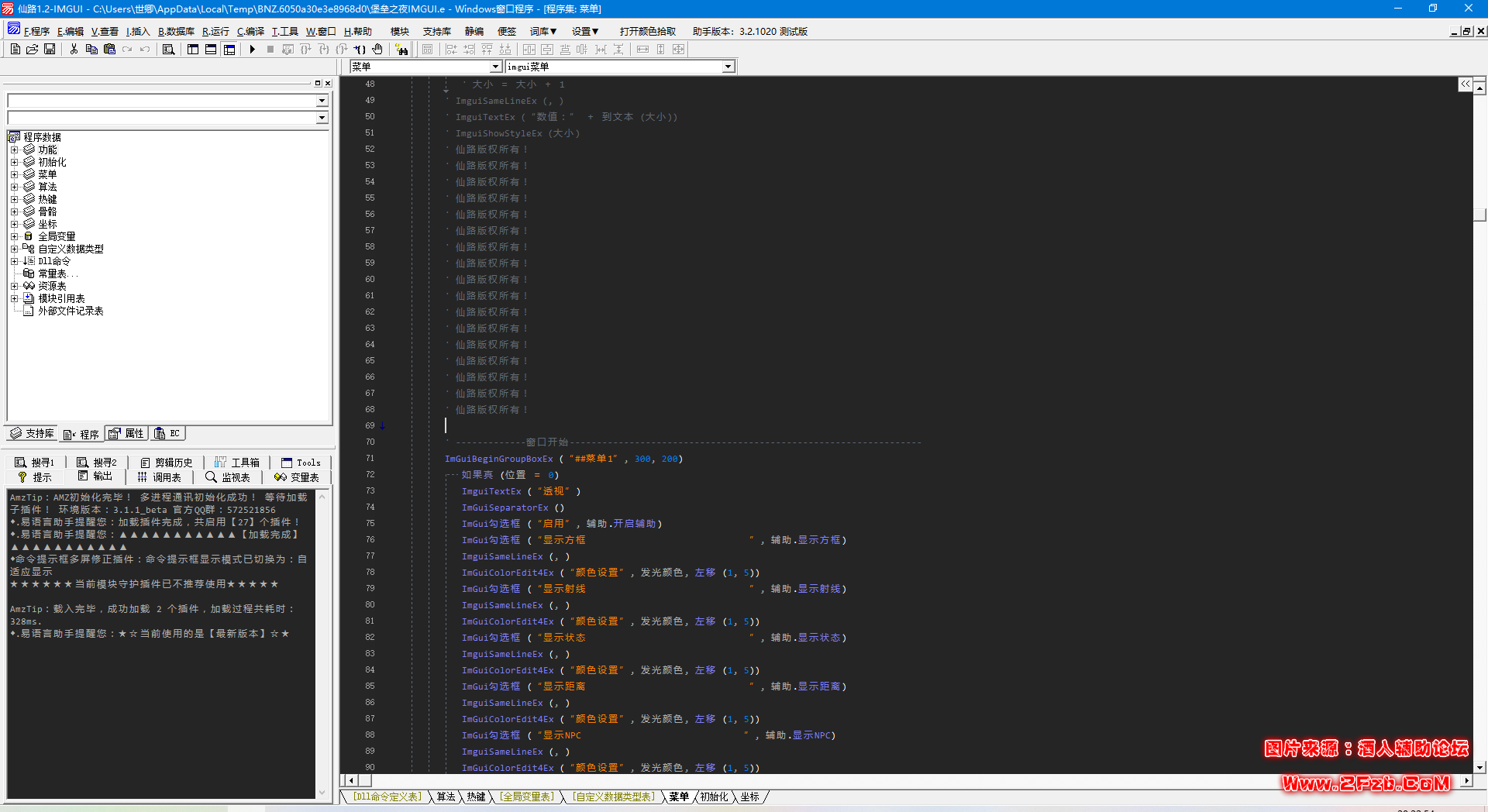Toggle the 属性 panel view

click(x=126, y=433)
